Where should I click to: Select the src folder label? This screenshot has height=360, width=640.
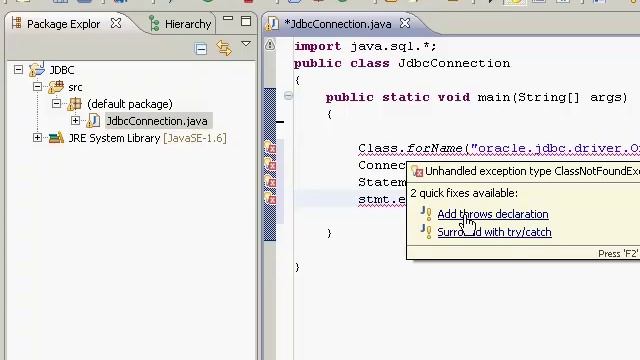pyautogui.click(x=76, y=87)
